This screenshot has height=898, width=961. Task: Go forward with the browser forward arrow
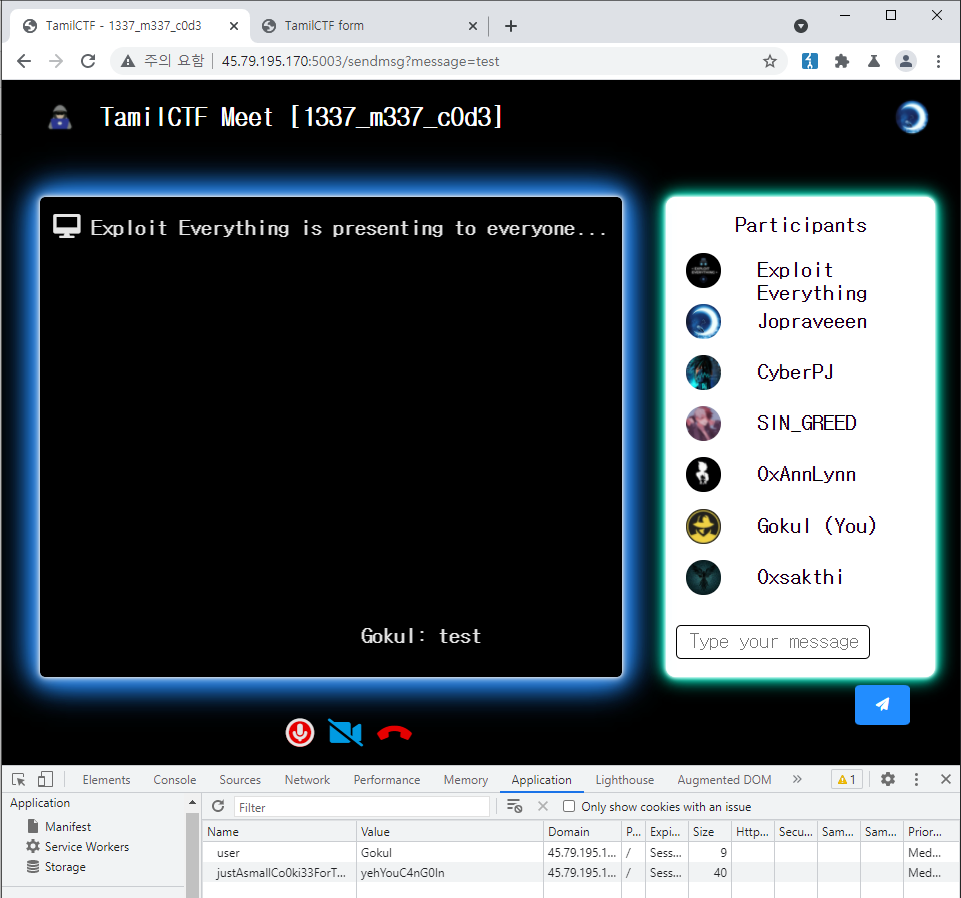coord(56,61)
